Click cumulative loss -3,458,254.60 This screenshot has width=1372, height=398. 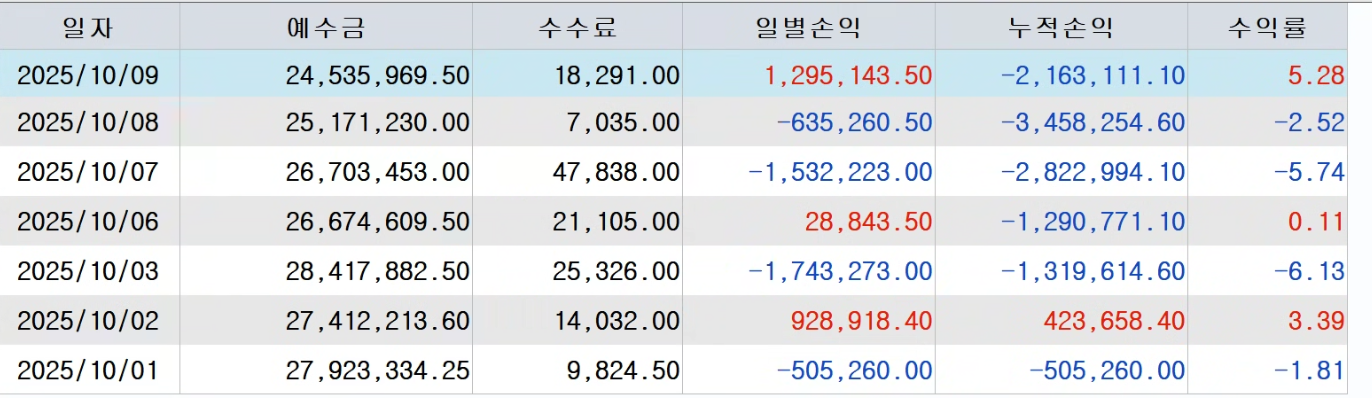click(1093, 123)
